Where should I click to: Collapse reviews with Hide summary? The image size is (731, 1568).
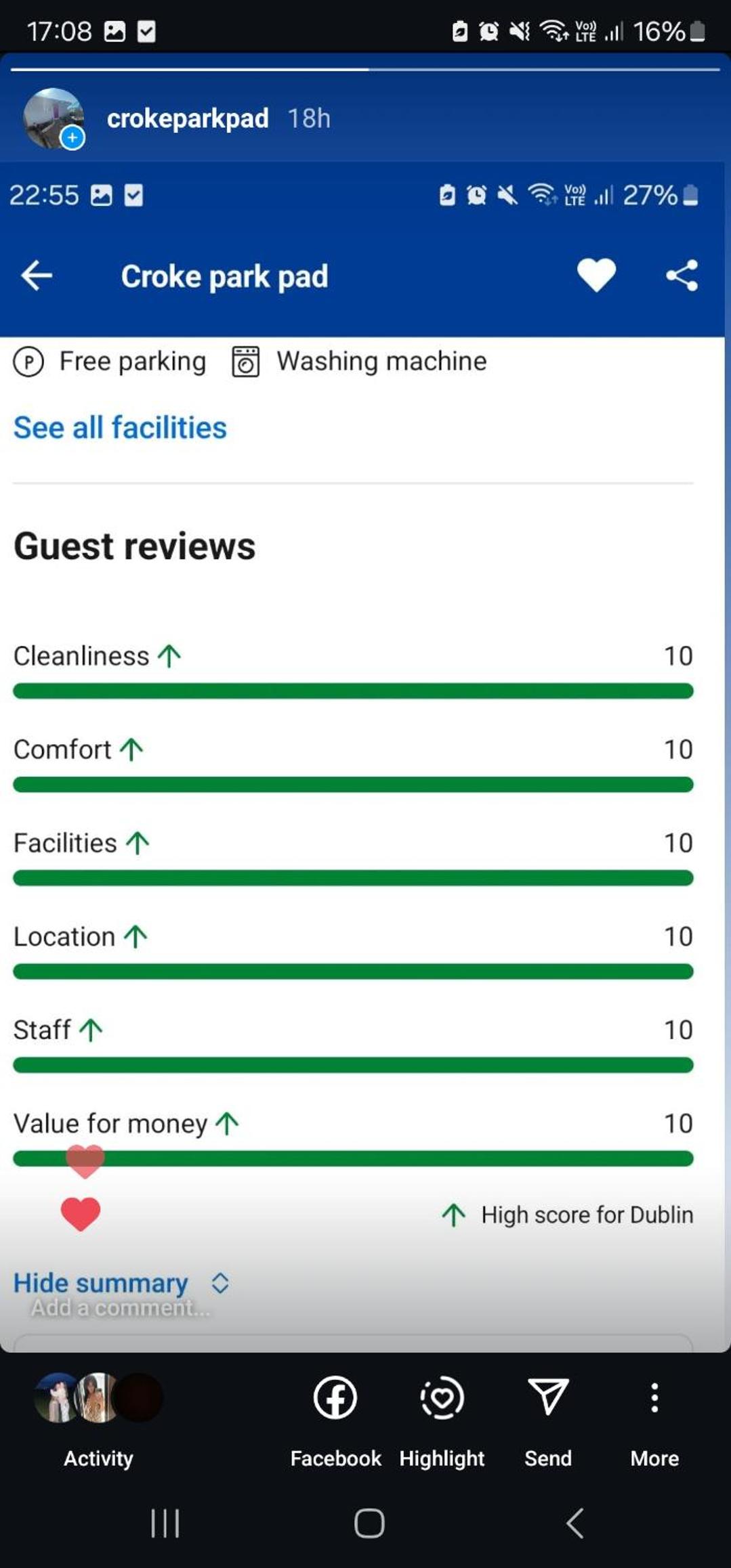(x=101, y=1282)
